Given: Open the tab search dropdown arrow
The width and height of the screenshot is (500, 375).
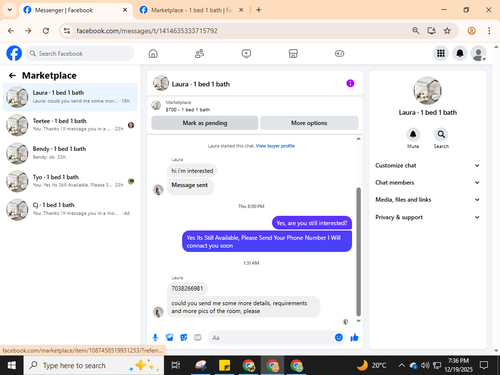Looking at the screenshot, I should [10, 10].
